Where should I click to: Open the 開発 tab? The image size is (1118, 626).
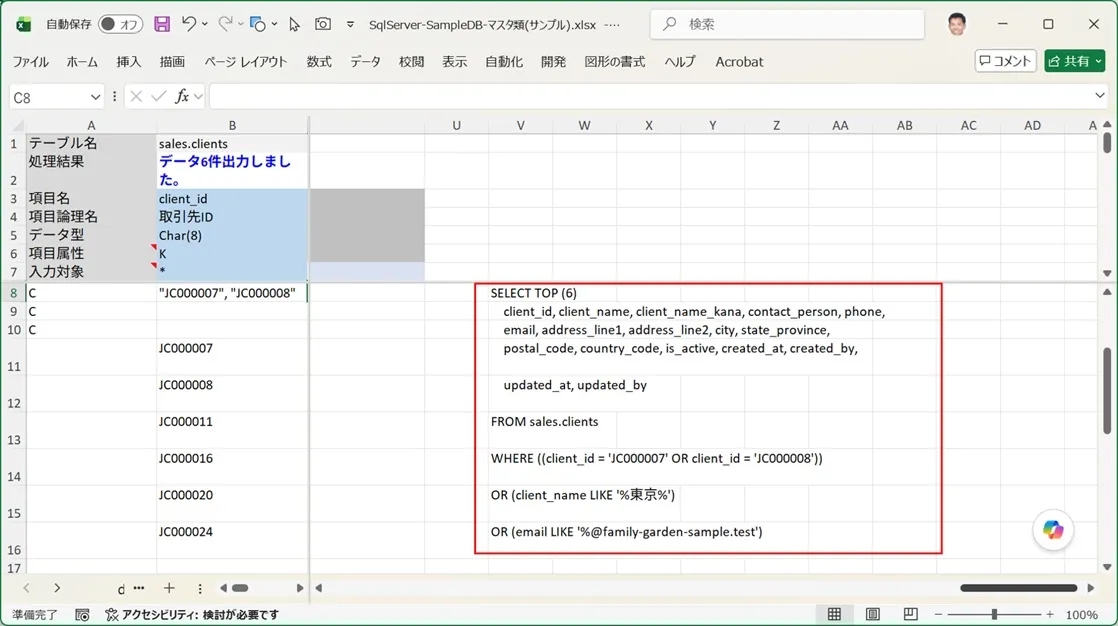point(553,62)
